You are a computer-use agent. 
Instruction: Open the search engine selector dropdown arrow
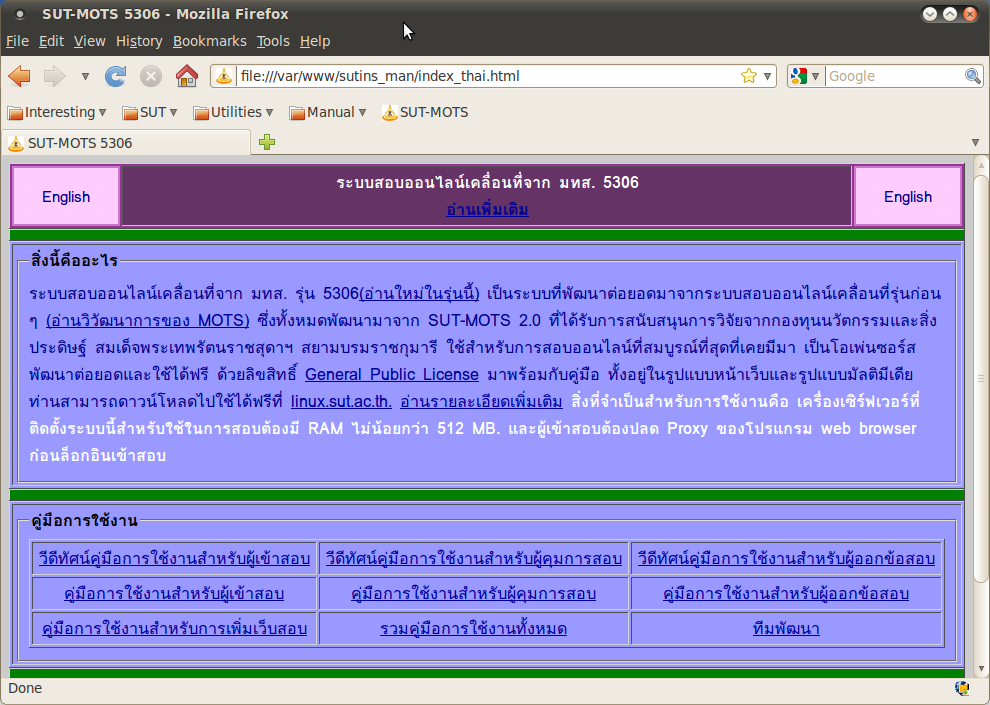click(815, 76)
